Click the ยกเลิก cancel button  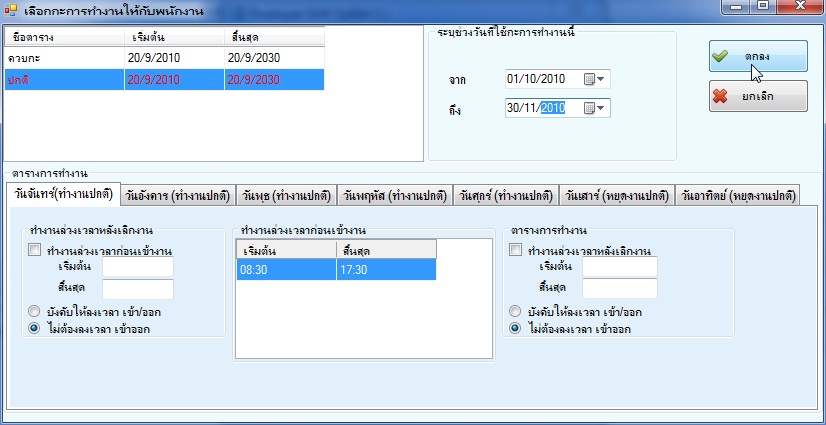pos(758,96)
